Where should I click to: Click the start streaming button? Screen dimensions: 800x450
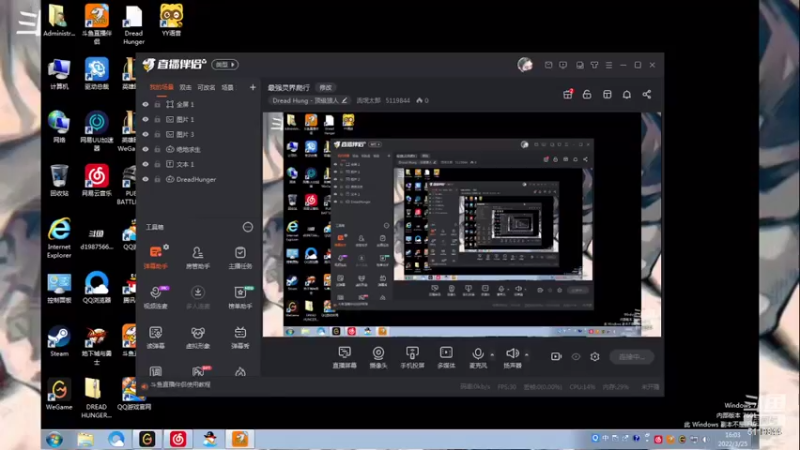tap(632, 357)
